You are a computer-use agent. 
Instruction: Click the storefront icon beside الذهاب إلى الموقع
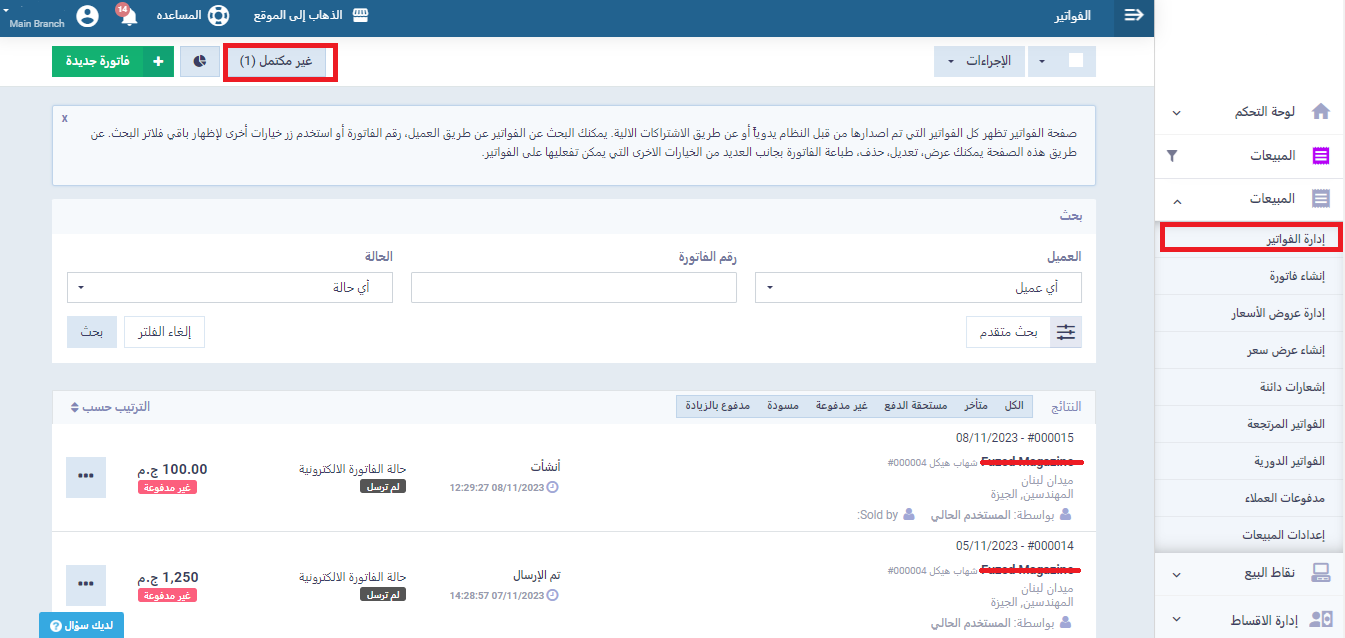click(x=360, y=15)
